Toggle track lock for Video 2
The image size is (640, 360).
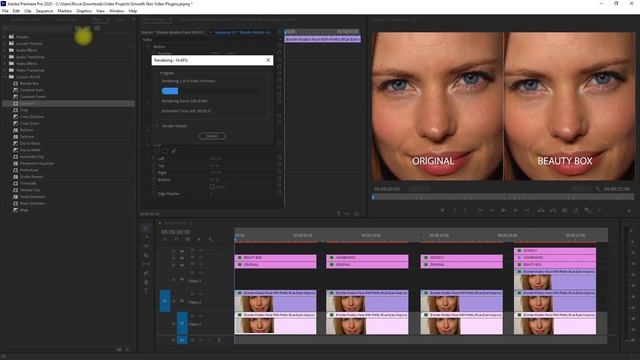click(x=173, y=301)
